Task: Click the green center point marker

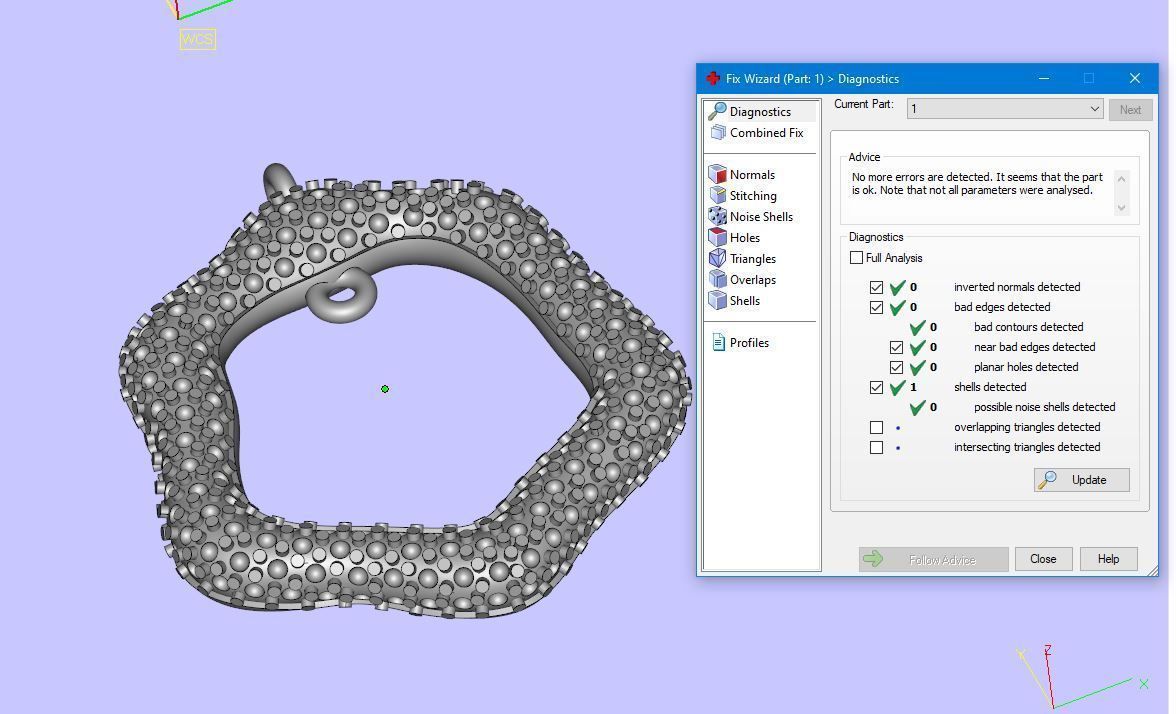Action: click(x=385, y=388)
